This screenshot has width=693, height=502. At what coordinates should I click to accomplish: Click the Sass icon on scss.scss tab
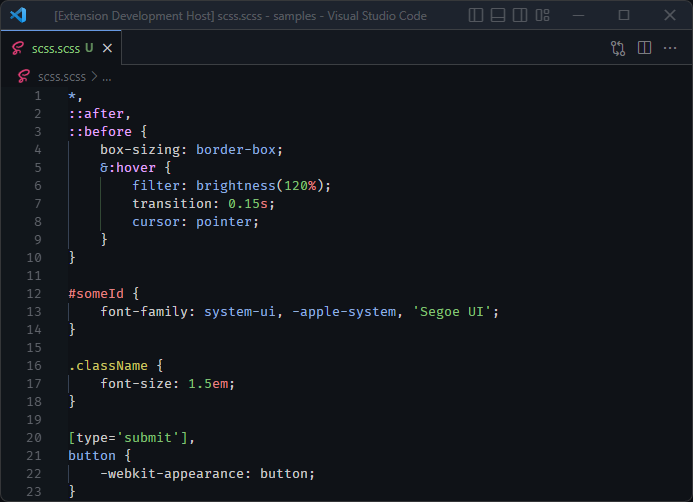click(18, 48)
